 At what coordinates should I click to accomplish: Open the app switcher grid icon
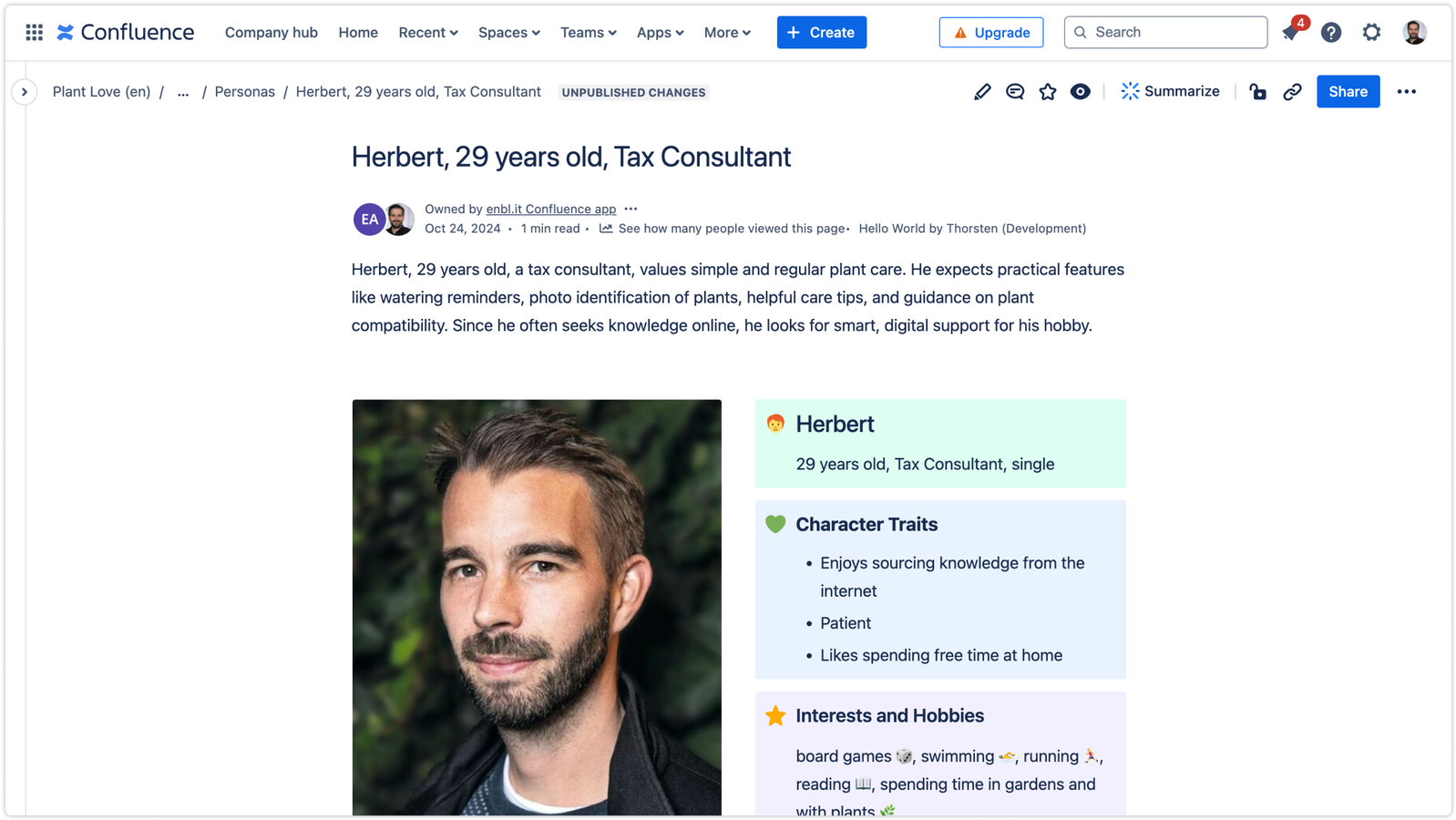pyautogui.click(x=34, y=32)
